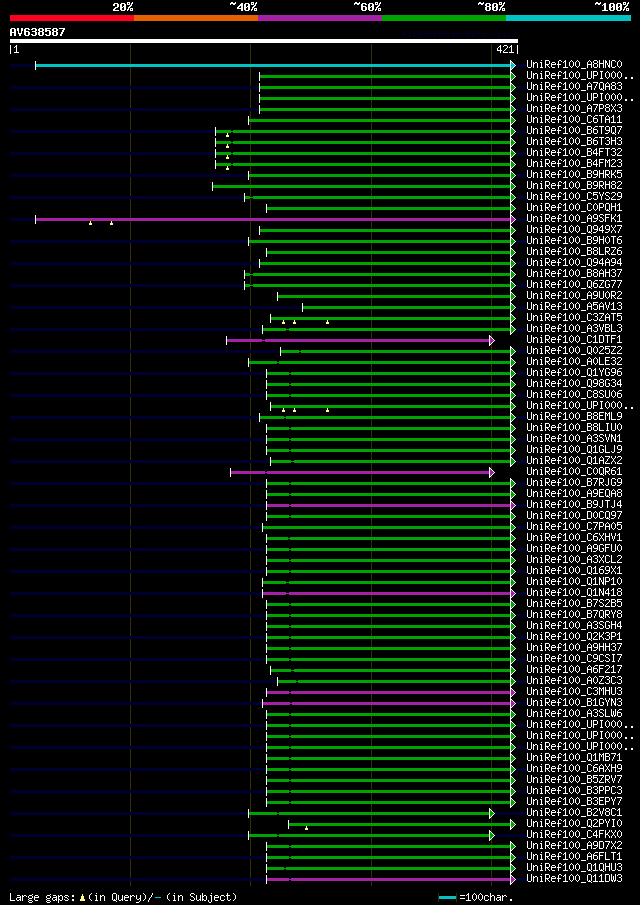Viewport: 640px width, 905px height.
Task: Open hit UniRef100_A8HNC0
Action: pyautogui.click(x=574, y=65)
